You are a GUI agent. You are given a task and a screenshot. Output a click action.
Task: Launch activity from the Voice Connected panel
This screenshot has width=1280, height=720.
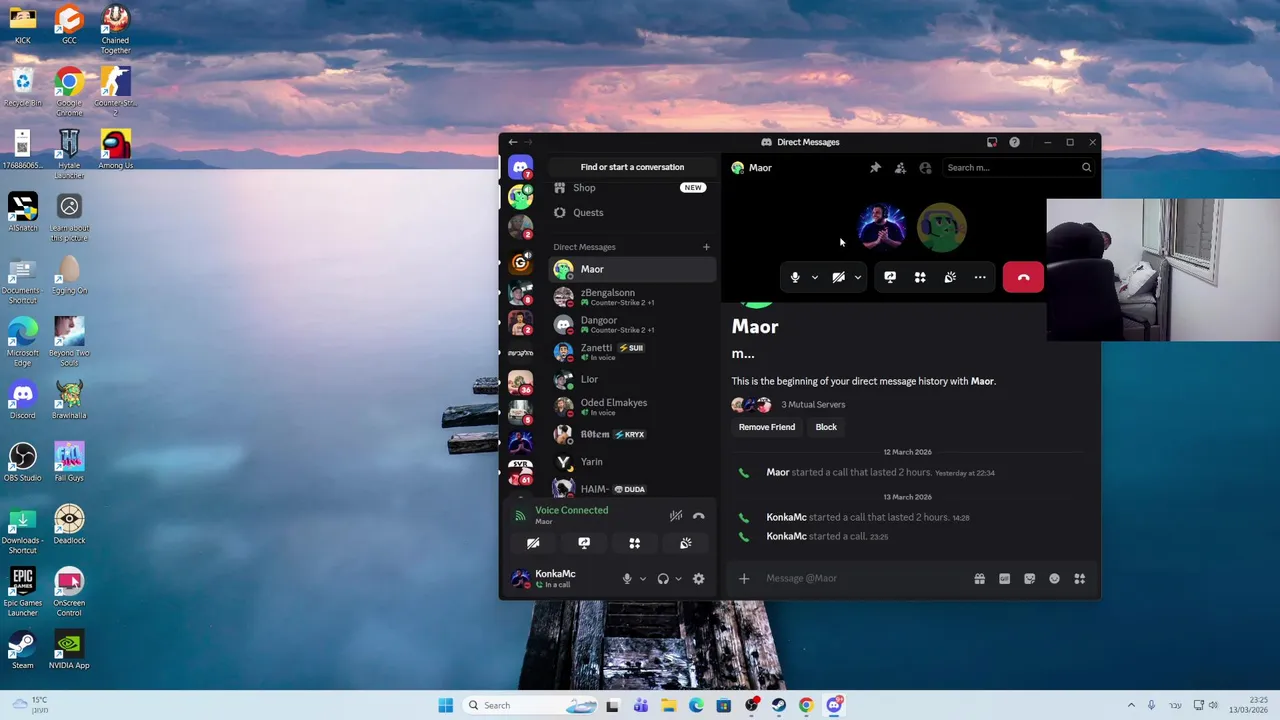[634, 543]
